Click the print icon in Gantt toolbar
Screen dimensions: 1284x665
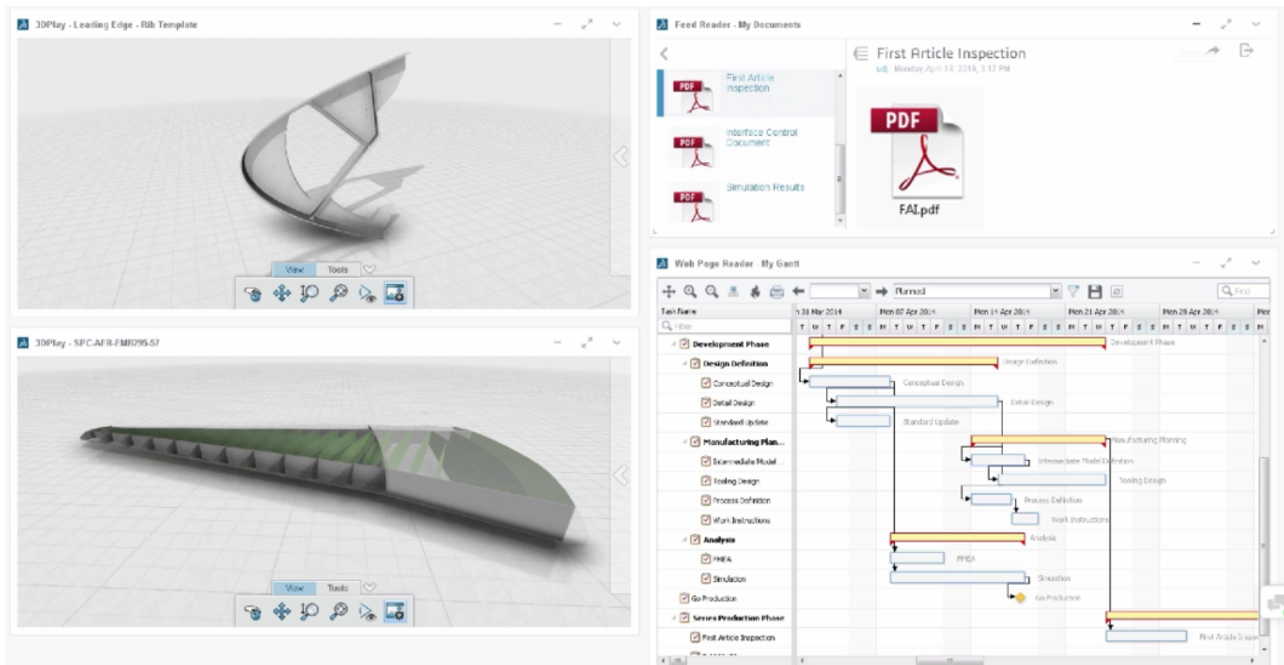point(777,291)
